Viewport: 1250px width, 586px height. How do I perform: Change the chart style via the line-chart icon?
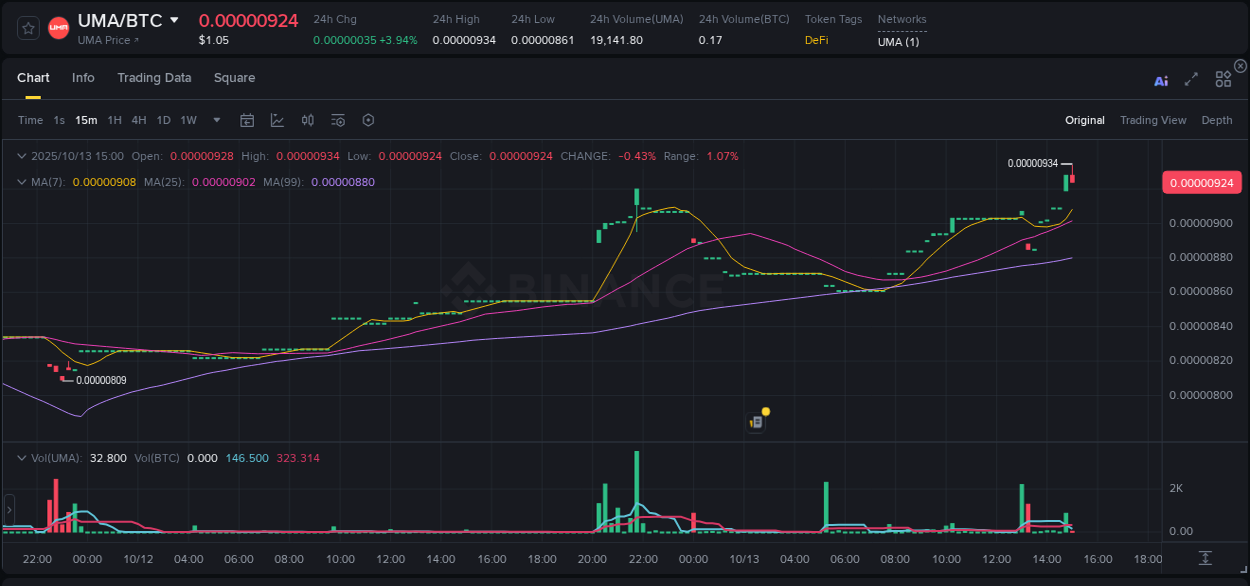tap(277, 120)
